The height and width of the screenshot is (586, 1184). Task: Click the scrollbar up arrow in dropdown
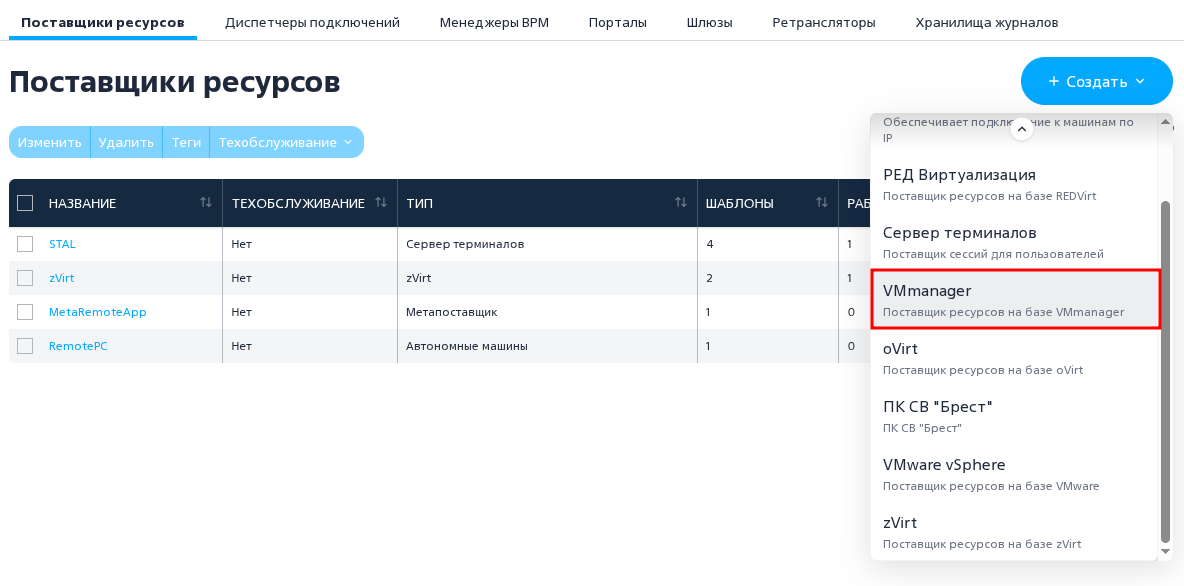1165,121
